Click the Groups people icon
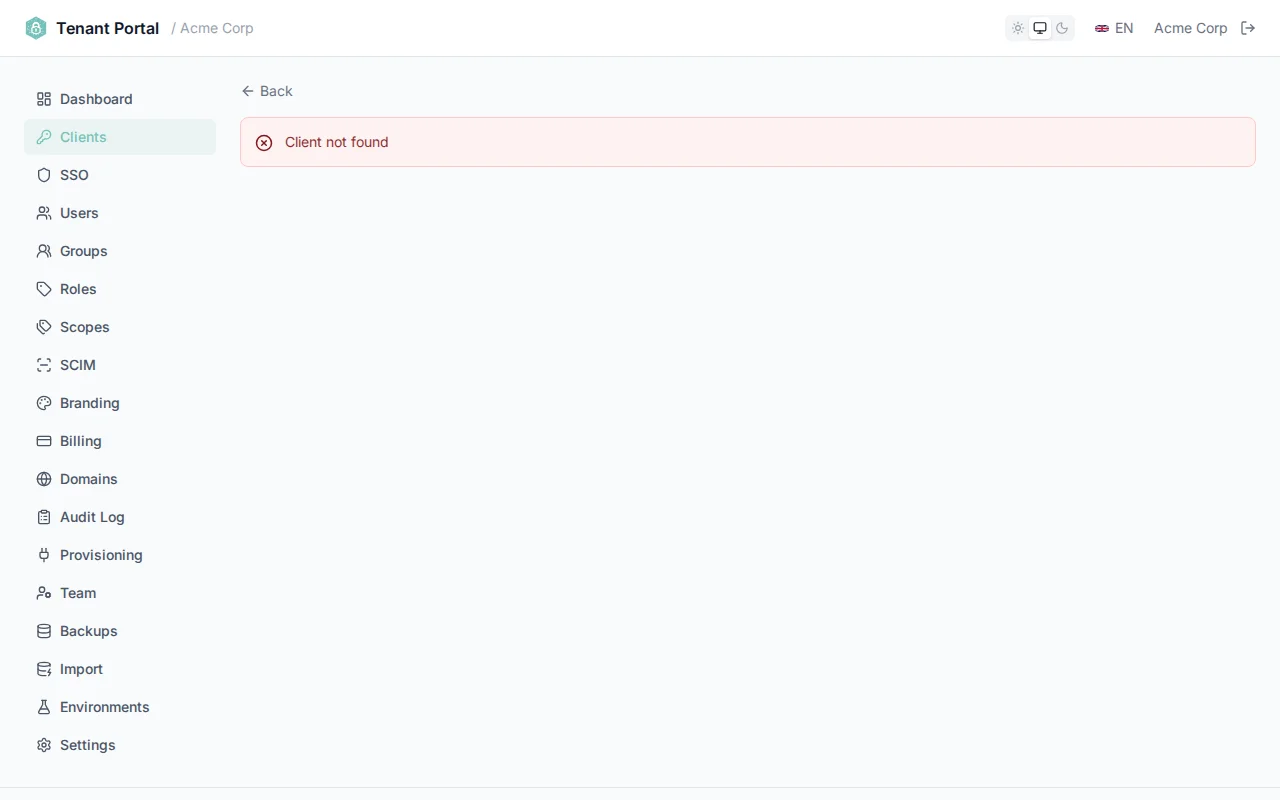The width and height of the screenshot is (1280, 800). pyautogui.click(x=44, y=251)
